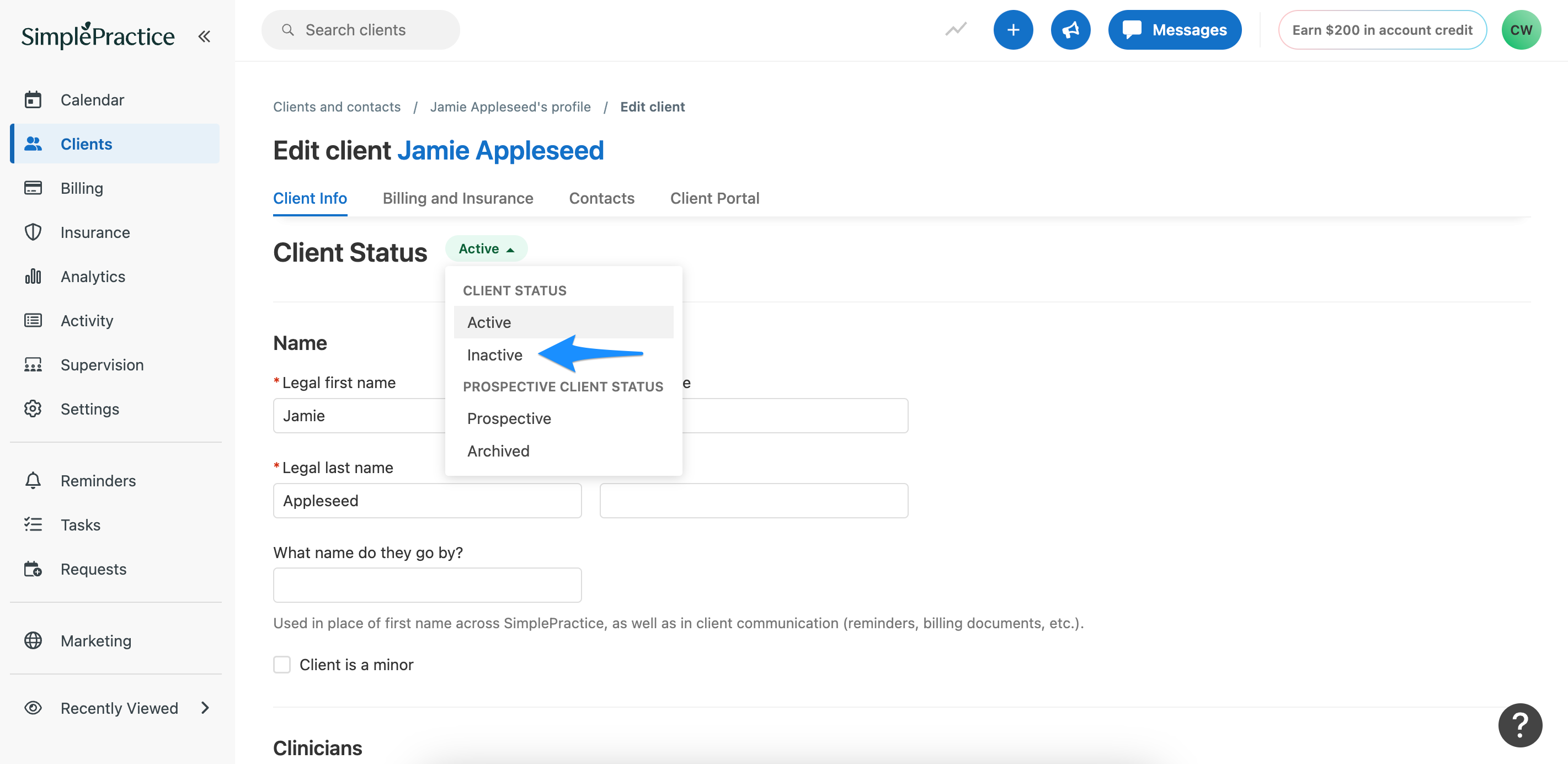Click the announcements megaphone icon
This screenshot has width=1568, height=764.
click(1071, 29)
